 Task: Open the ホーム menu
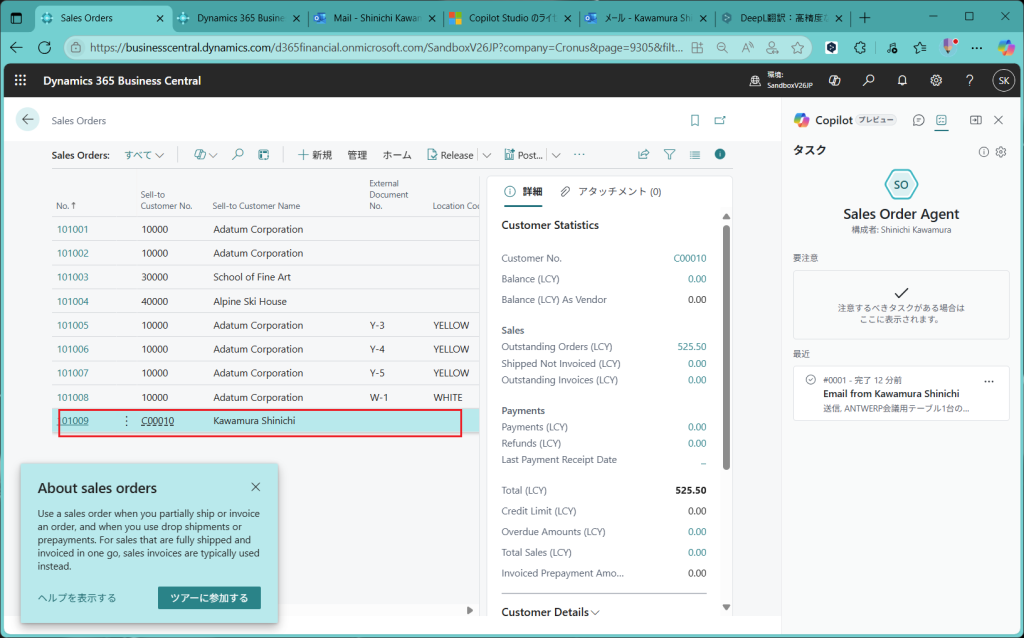pos(397,155)
